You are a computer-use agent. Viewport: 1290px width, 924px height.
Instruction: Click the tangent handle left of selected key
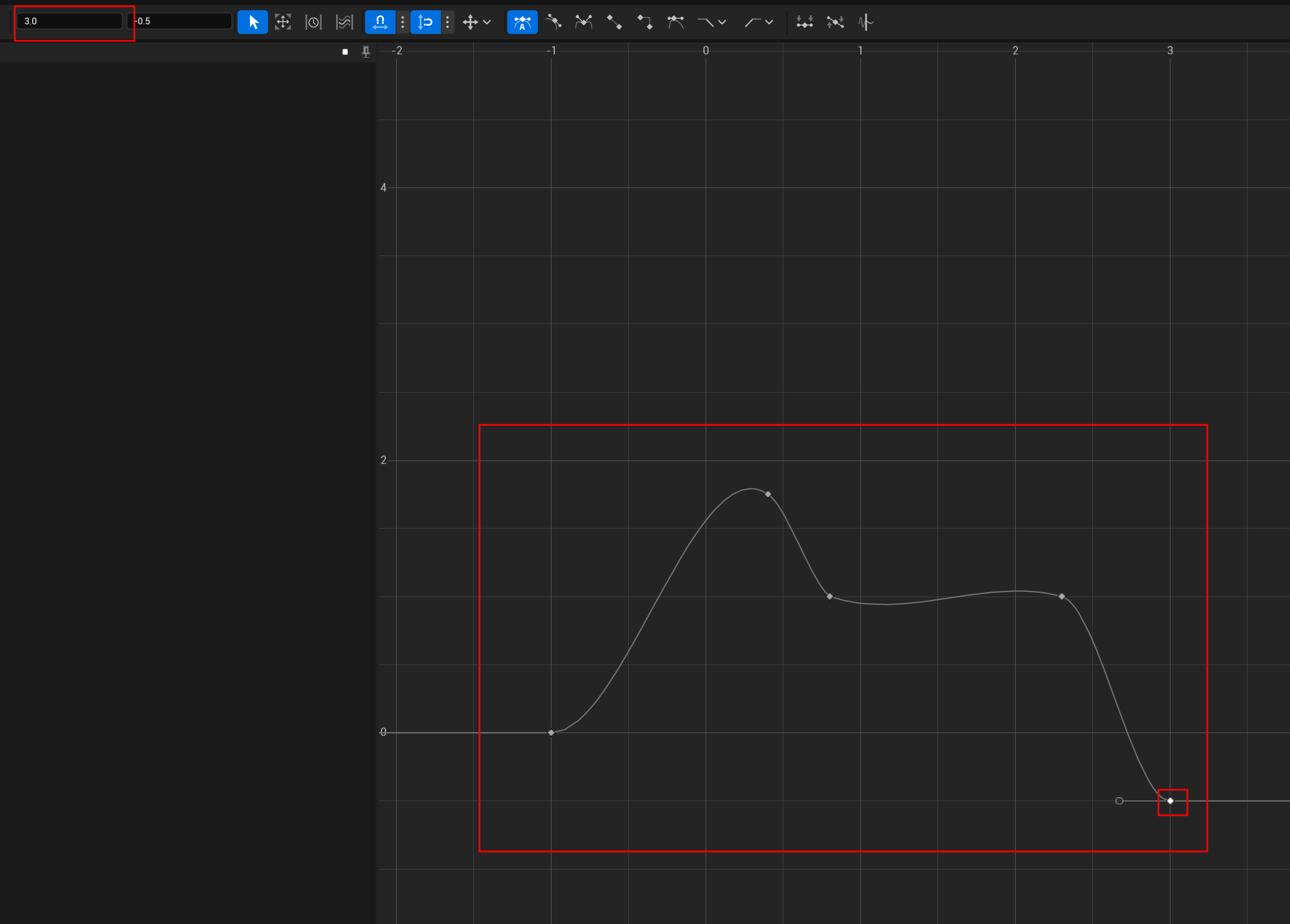1119,800
